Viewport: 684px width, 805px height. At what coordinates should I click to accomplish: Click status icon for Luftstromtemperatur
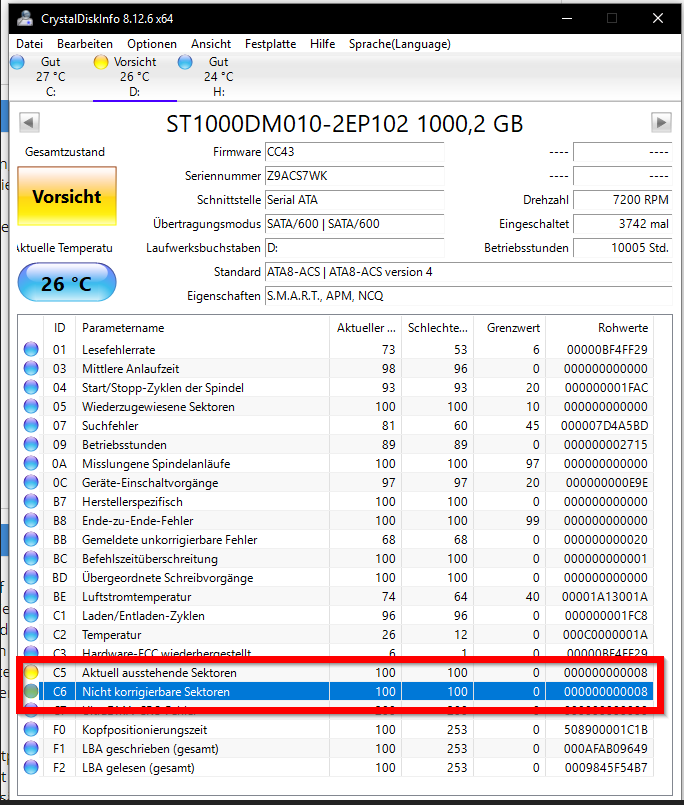[31, 596]
